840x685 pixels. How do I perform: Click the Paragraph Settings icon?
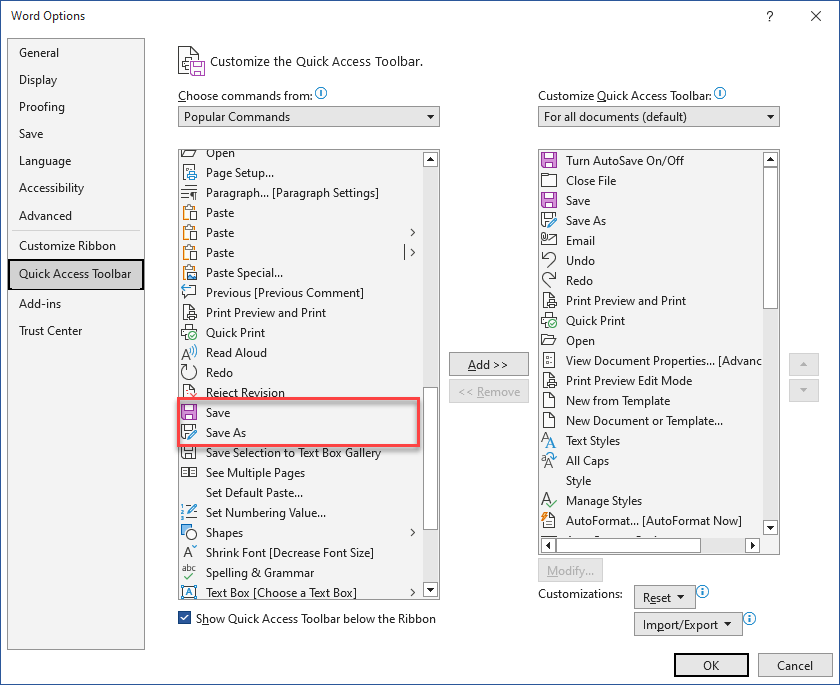pyautogui.click(x=190, y=193)
